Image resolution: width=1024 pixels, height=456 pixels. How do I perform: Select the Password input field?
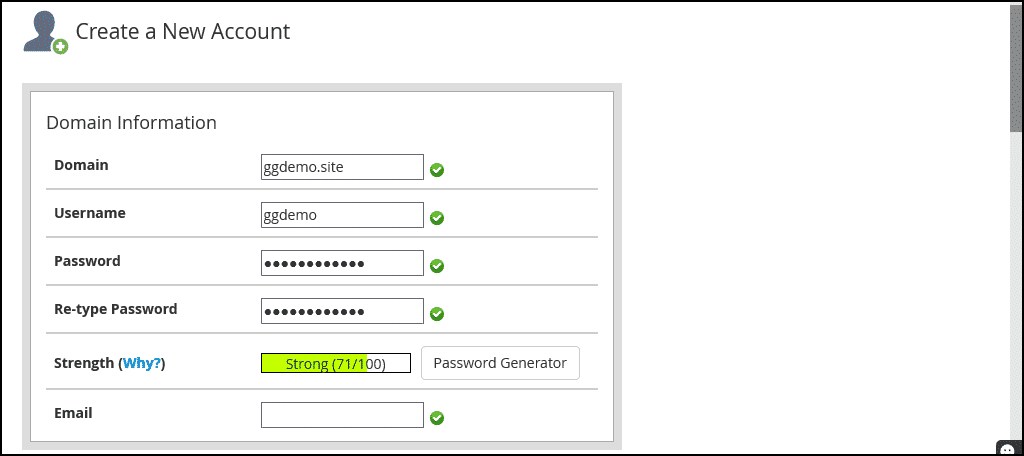342,263
